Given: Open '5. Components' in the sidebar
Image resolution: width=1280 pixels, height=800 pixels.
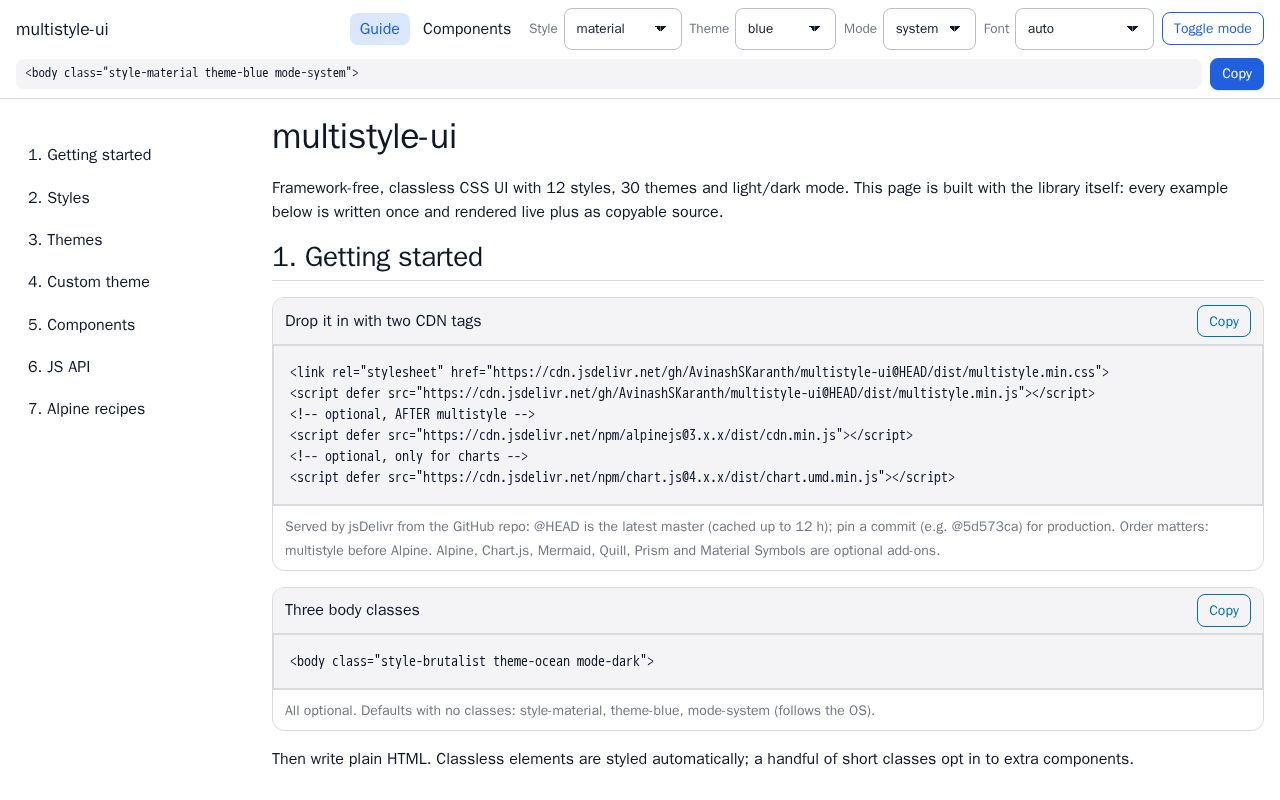Looking at the screenshot, I should [82, 325].
